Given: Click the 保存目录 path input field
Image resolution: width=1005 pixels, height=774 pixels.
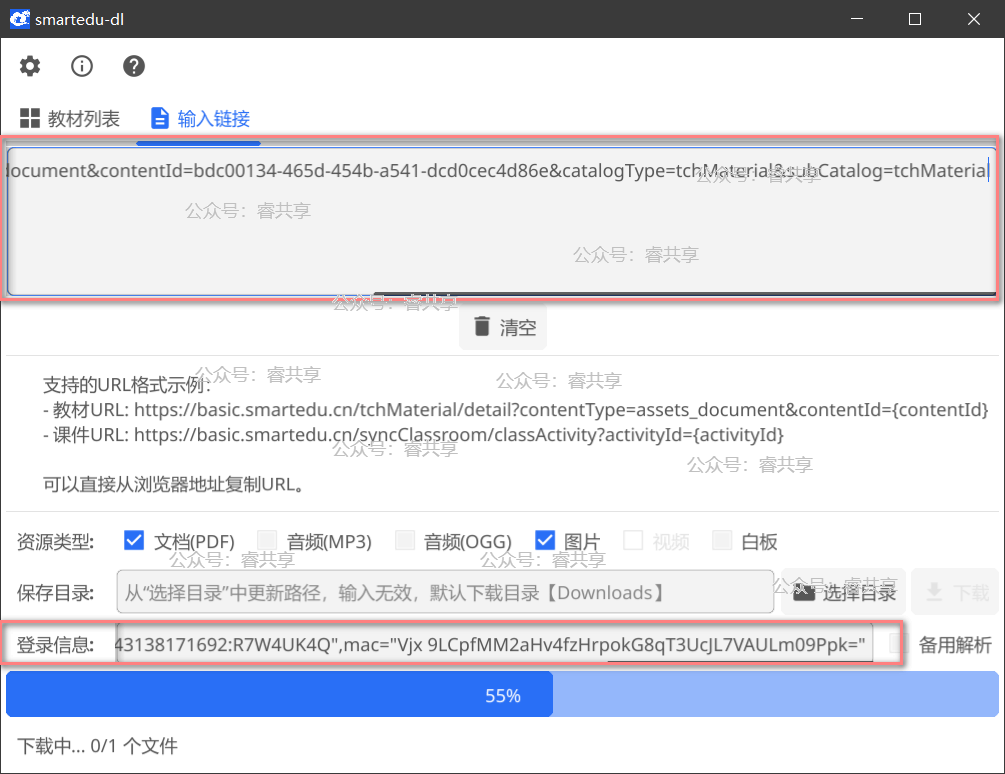Looking at the screenshot, I should click(445, 592).
